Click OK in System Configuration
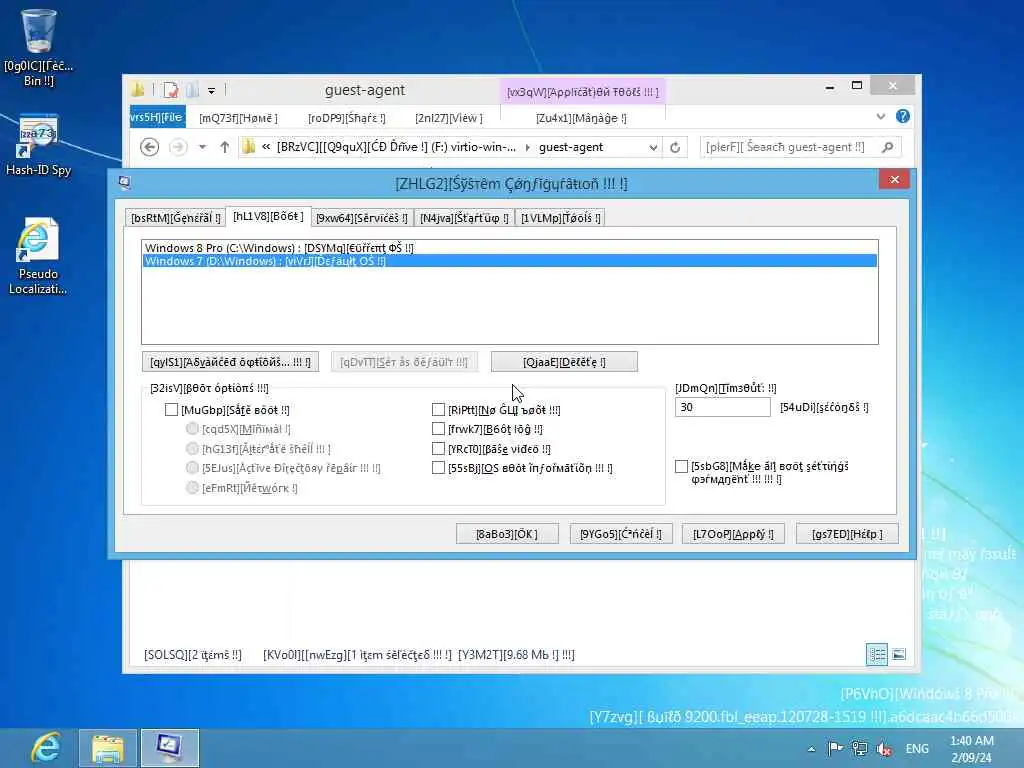The image size is (1024, 768). [507, 534]
